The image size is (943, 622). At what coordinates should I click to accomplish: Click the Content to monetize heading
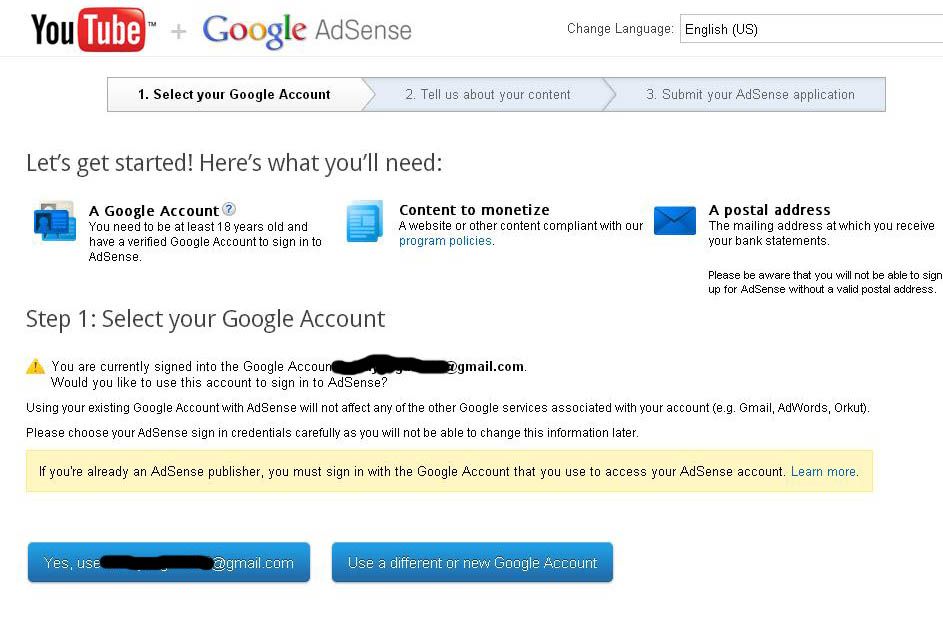tap(474, 210)
